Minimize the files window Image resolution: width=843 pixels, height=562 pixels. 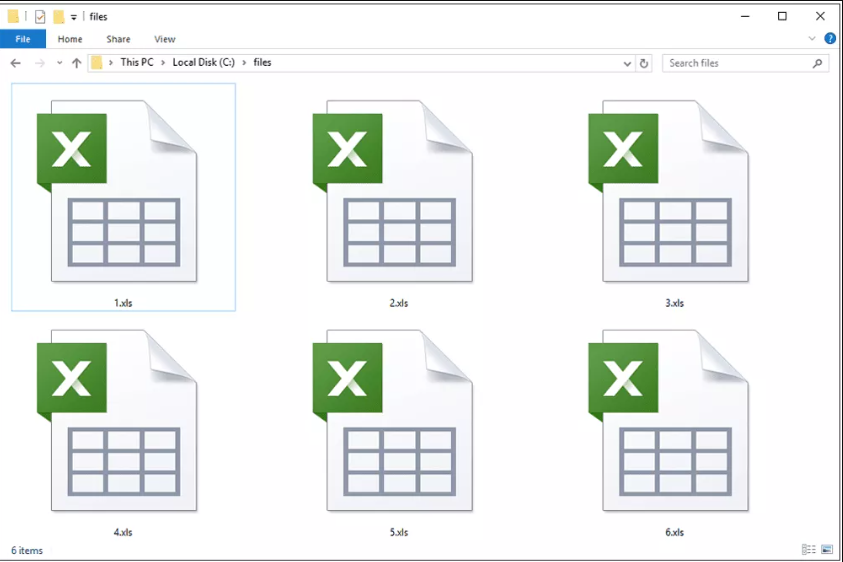coord(745,16)
